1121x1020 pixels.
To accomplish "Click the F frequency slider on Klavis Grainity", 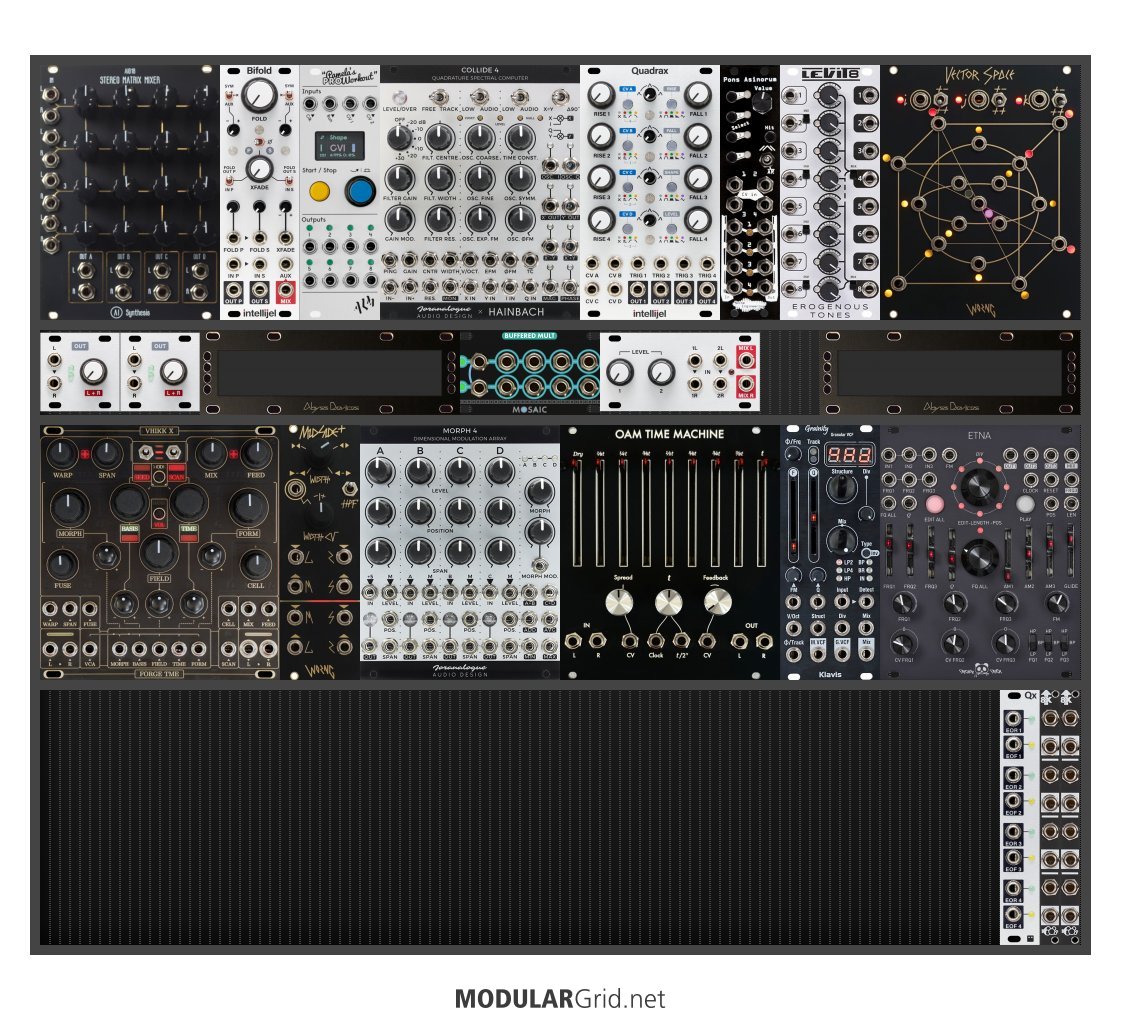I will (793, 515).
